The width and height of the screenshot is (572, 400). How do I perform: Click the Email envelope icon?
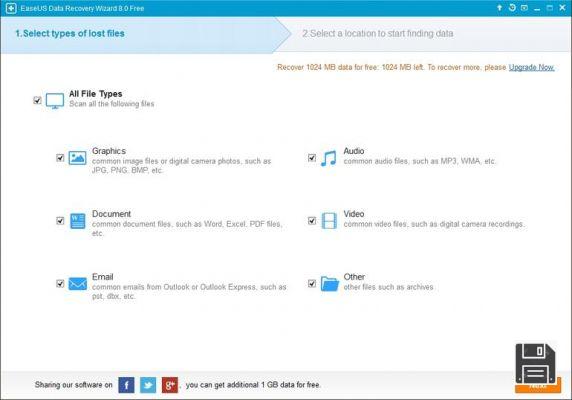[x=78, y=284]
